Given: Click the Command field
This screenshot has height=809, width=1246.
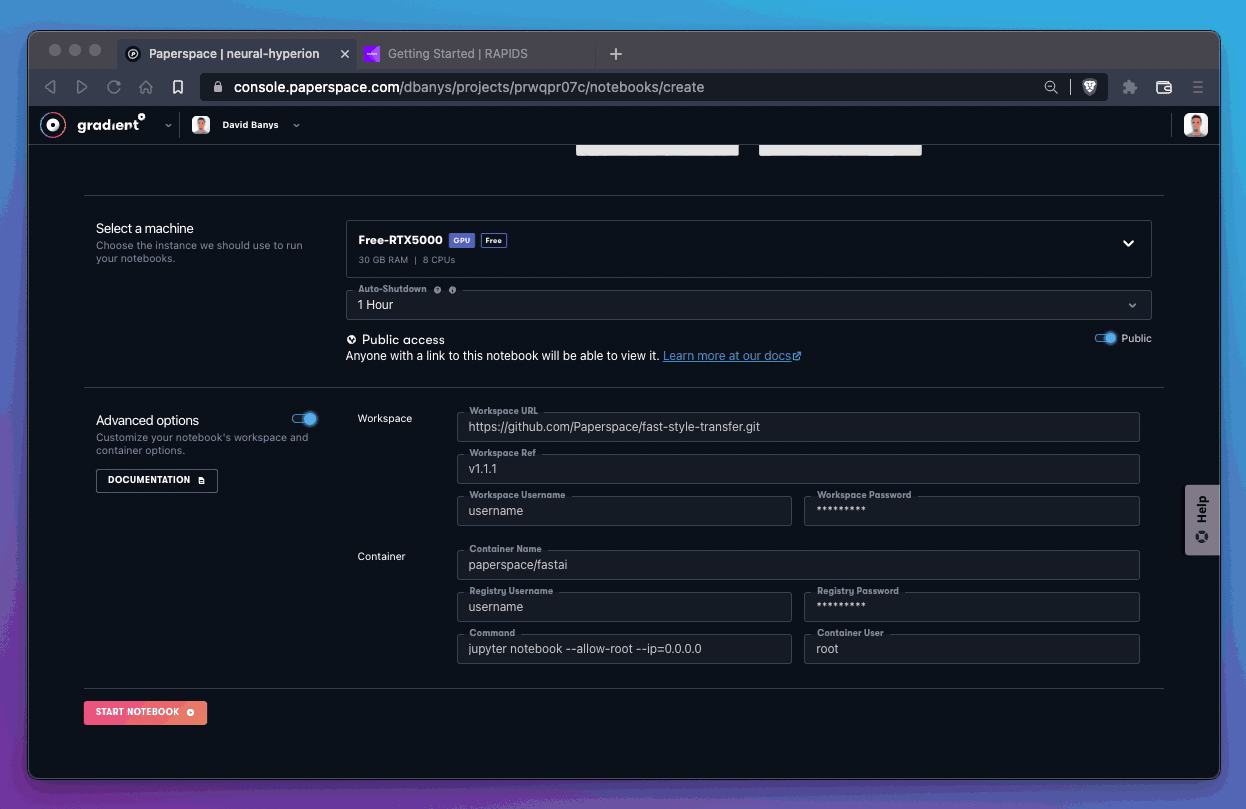Looking at the screenshot, I should point(624,648).
